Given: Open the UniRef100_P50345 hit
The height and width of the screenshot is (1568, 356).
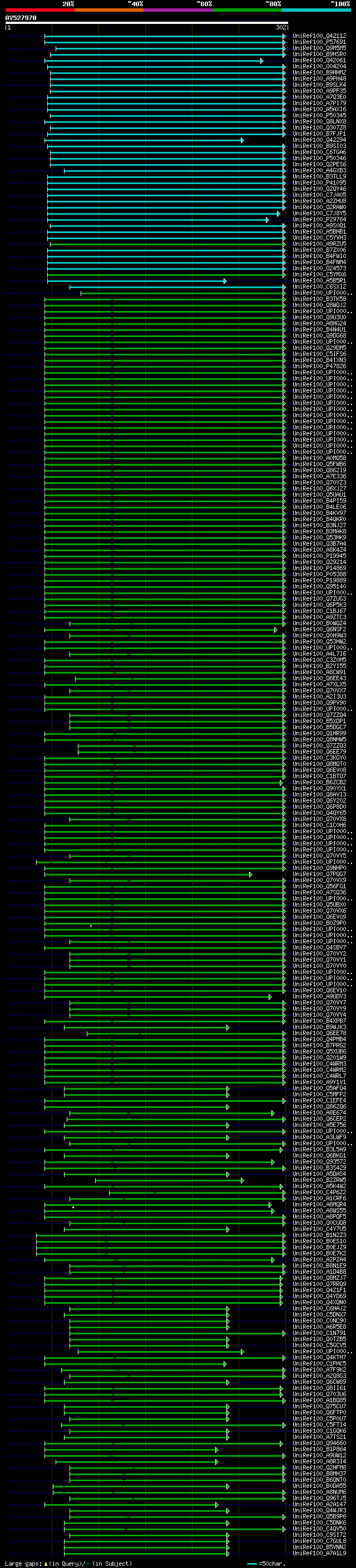Looking at the screenshot, I should (x=319, y=116).
